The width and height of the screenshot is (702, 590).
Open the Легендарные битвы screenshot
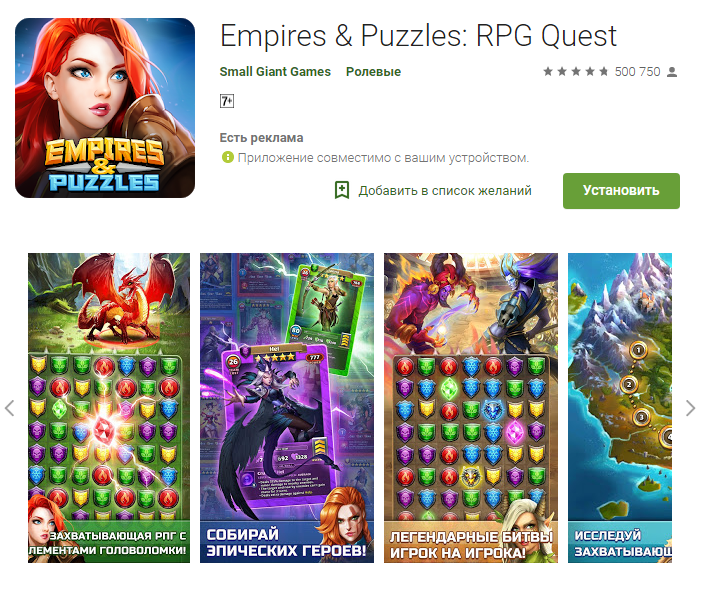(471, 408)
